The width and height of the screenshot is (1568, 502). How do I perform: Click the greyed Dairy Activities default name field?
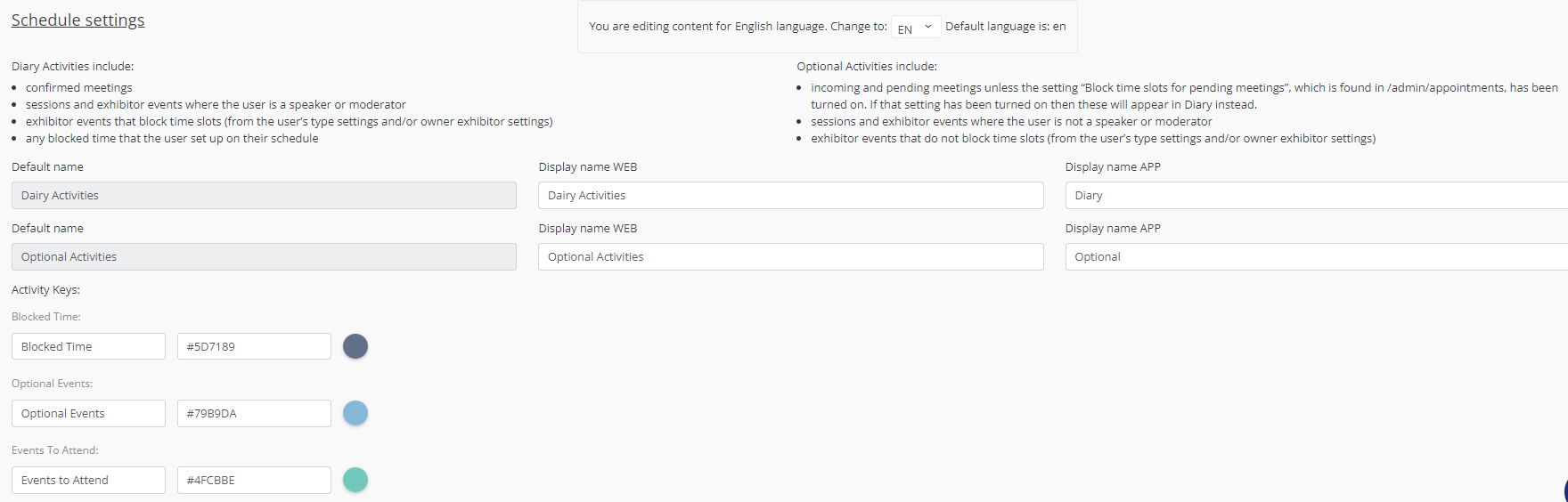click(264, 196)
